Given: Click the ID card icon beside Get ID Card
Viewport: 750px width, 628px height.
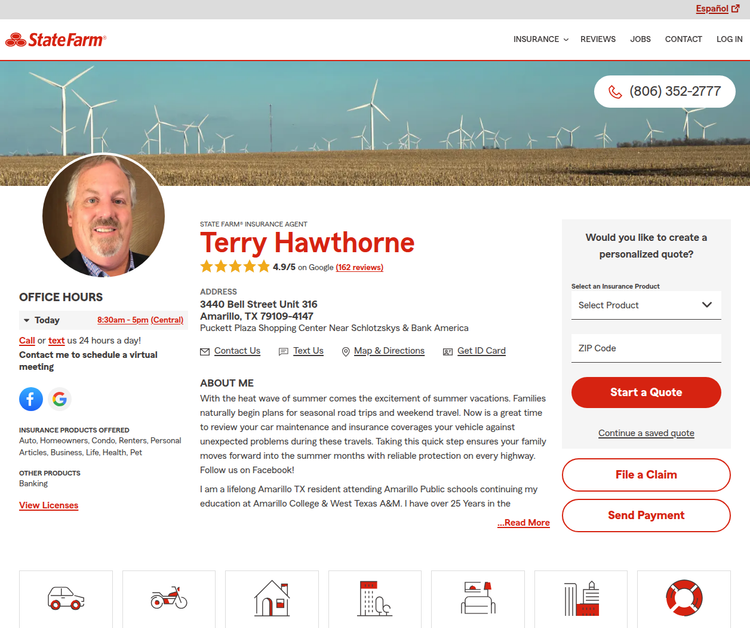Looking at the screenshot, I should 448,352.
